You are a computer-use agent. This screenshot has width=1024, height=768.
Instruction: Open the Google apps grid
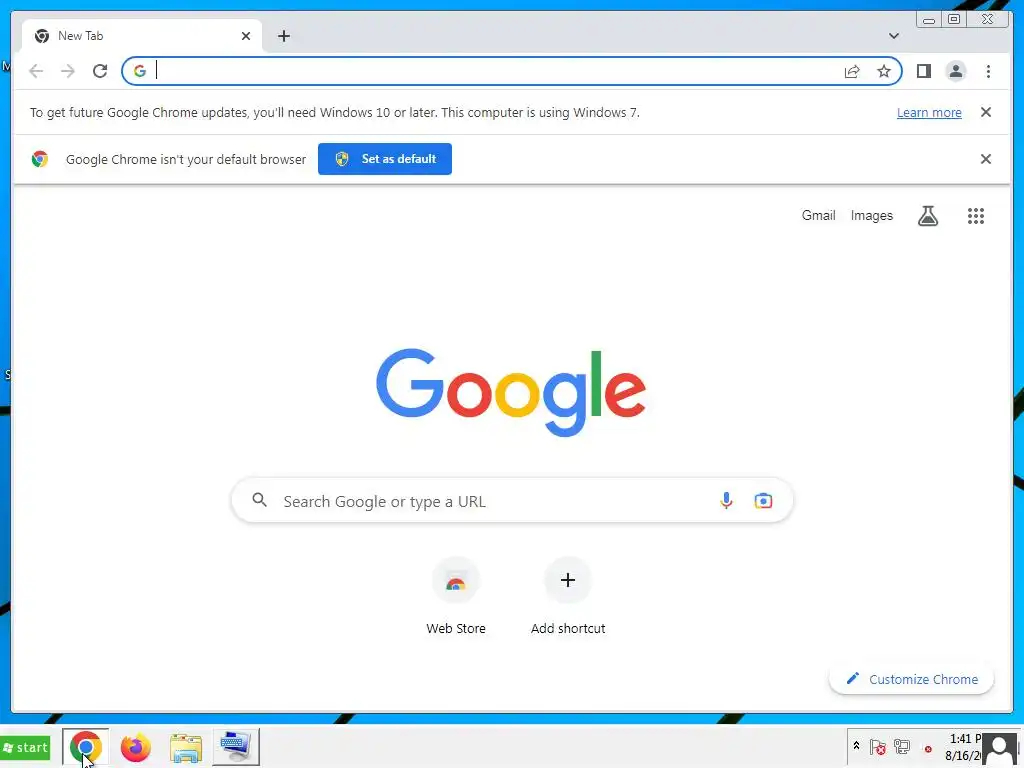point(976,216)
